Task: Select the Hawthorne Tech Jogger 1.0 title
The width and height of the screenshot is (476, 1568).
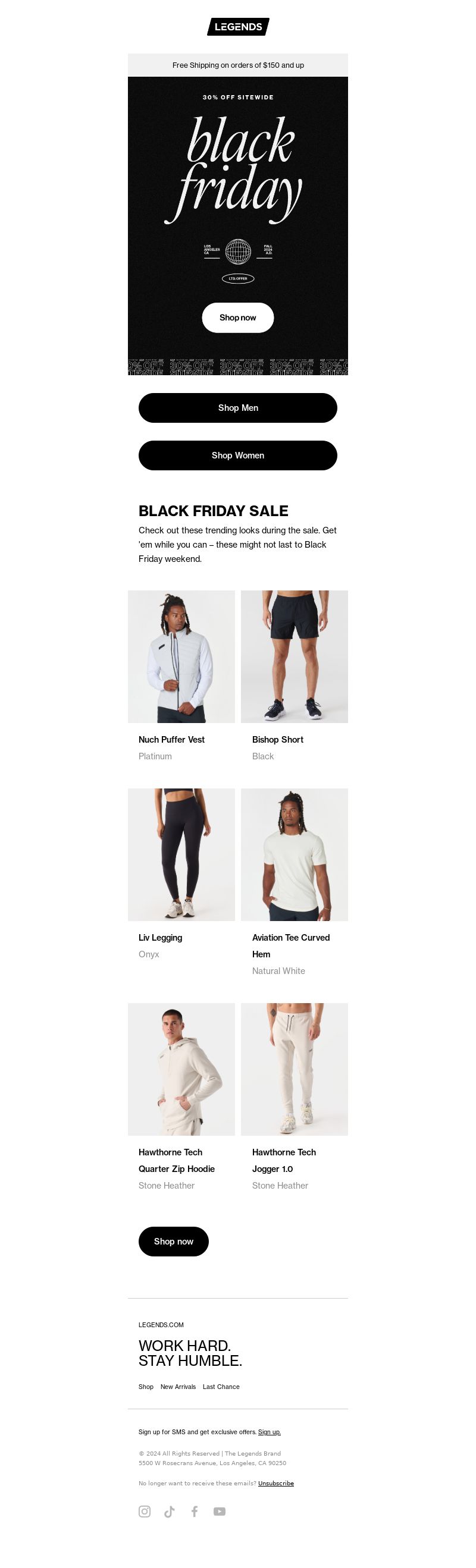Action: tap(284, 1161)
